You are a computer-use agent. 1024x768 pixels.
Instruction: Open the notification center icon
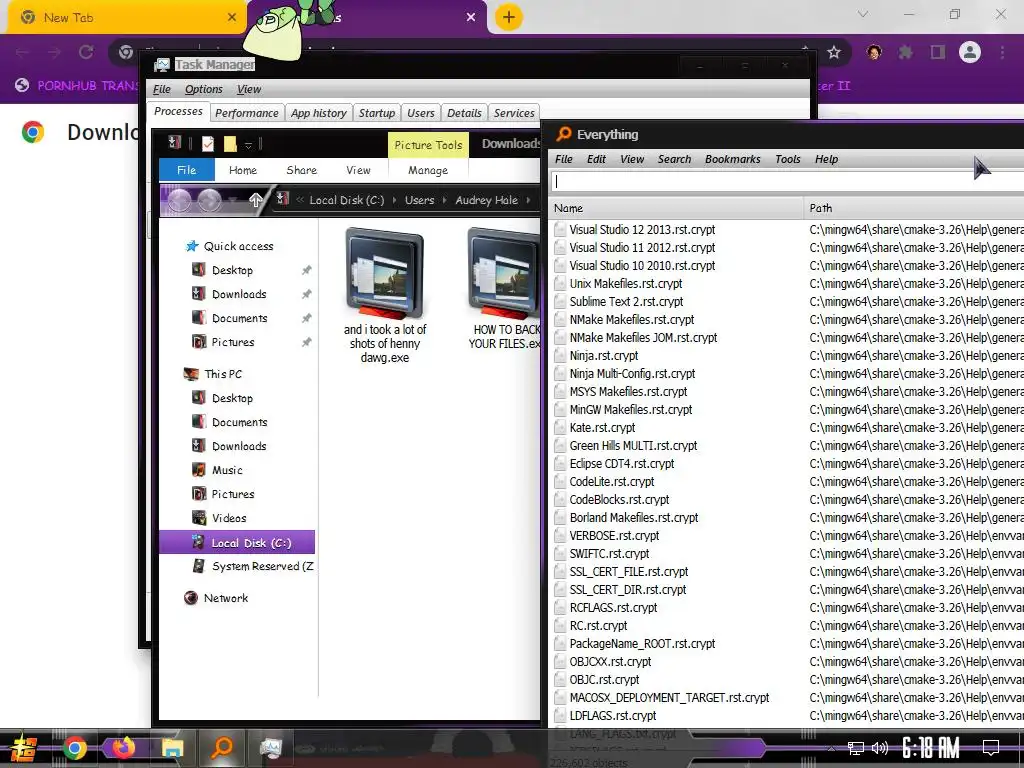coord(991,748)
